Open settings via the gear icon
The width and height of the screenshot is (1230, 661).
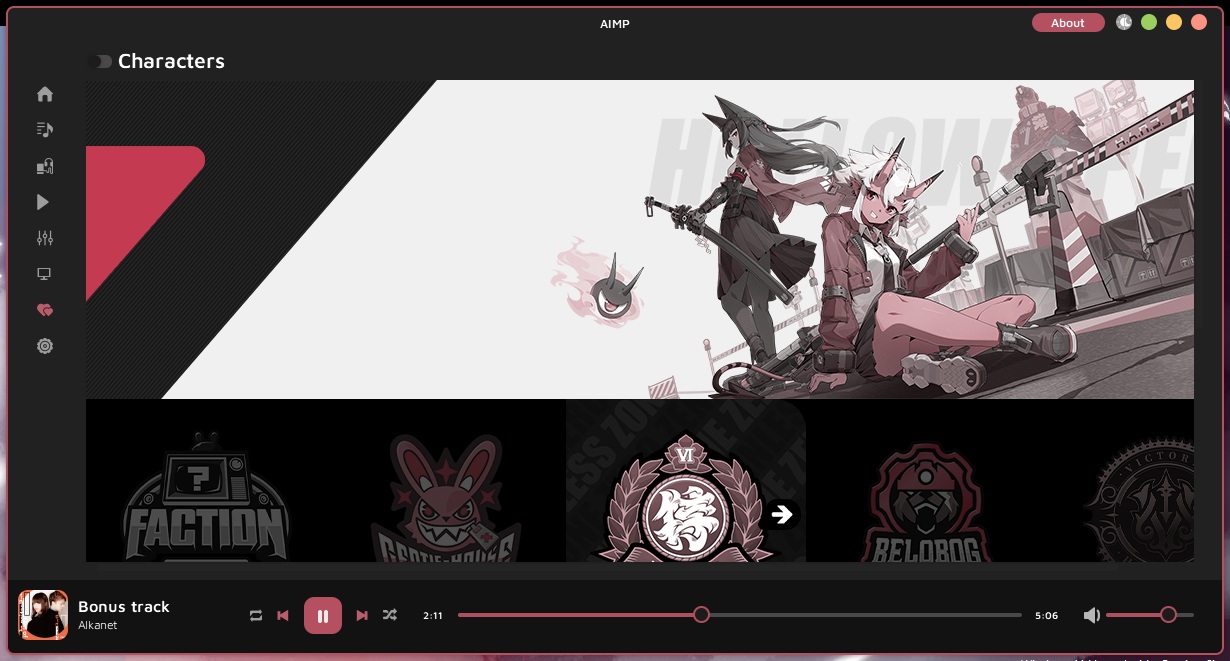[x=44, y=346]
